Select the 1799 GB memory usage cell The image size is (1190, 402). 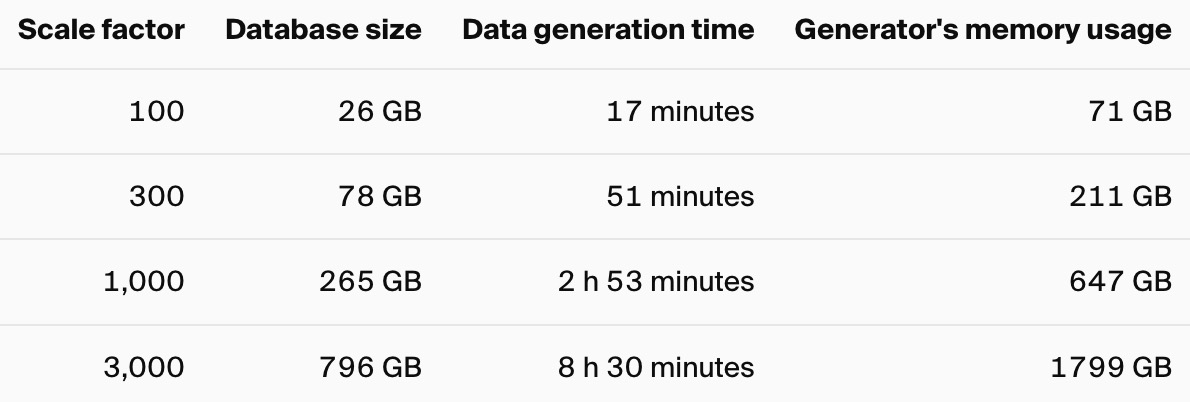1111,368
